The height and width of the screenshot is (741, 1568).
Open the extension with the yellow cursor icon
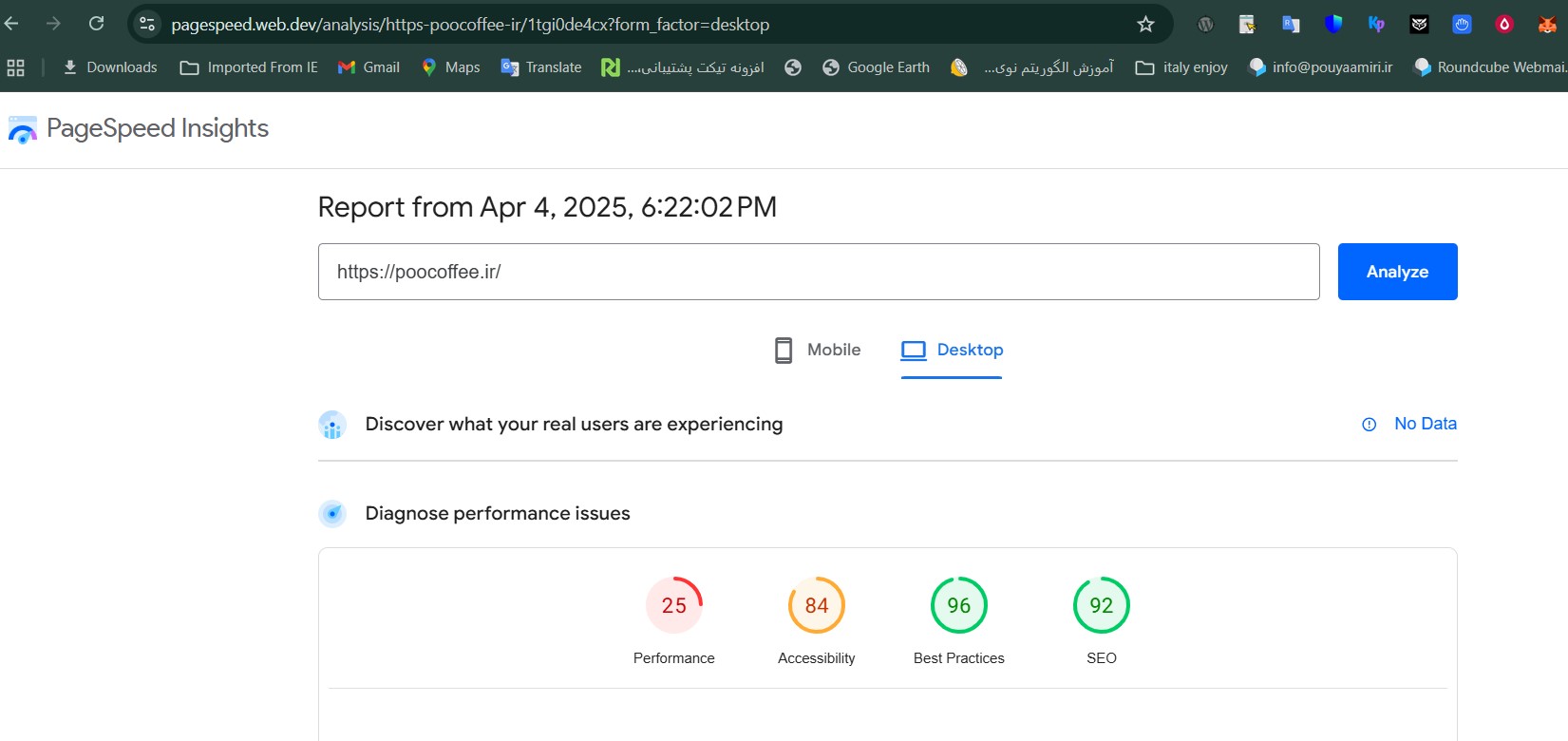[x=1248, y=25]
